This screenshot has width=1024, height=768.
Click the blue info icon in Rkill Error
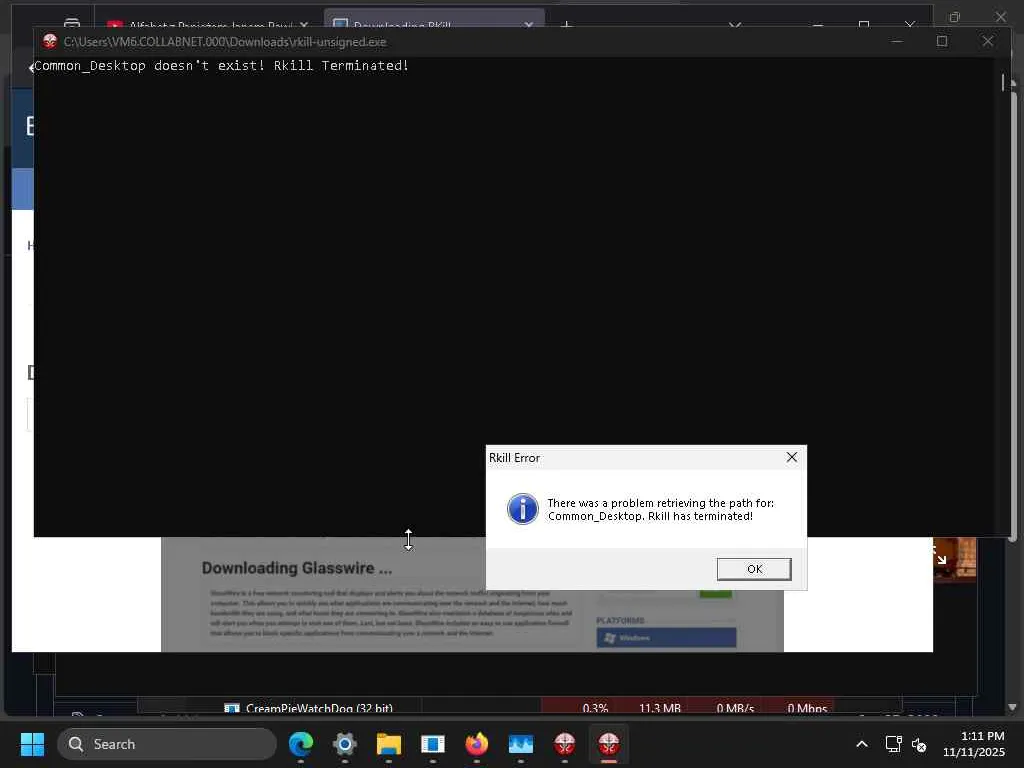522,509
